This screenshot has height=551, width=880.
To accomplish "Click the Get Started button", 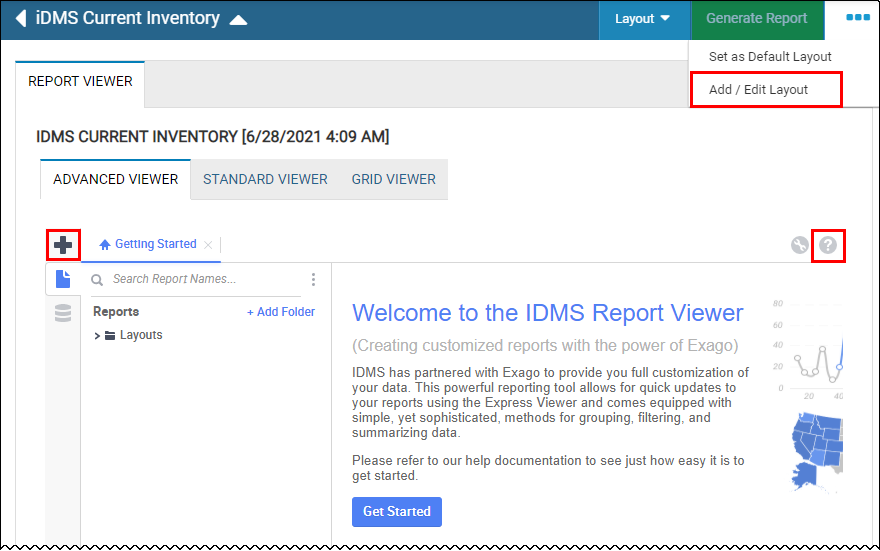I will [397, 512].
